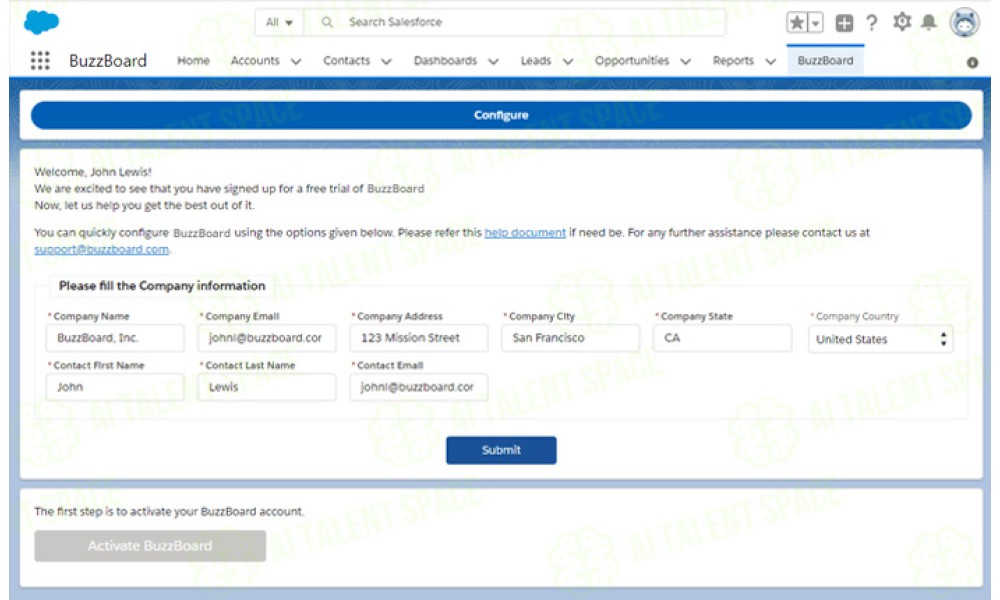Click the support@buzzboard.com email link

coord(101,249)
